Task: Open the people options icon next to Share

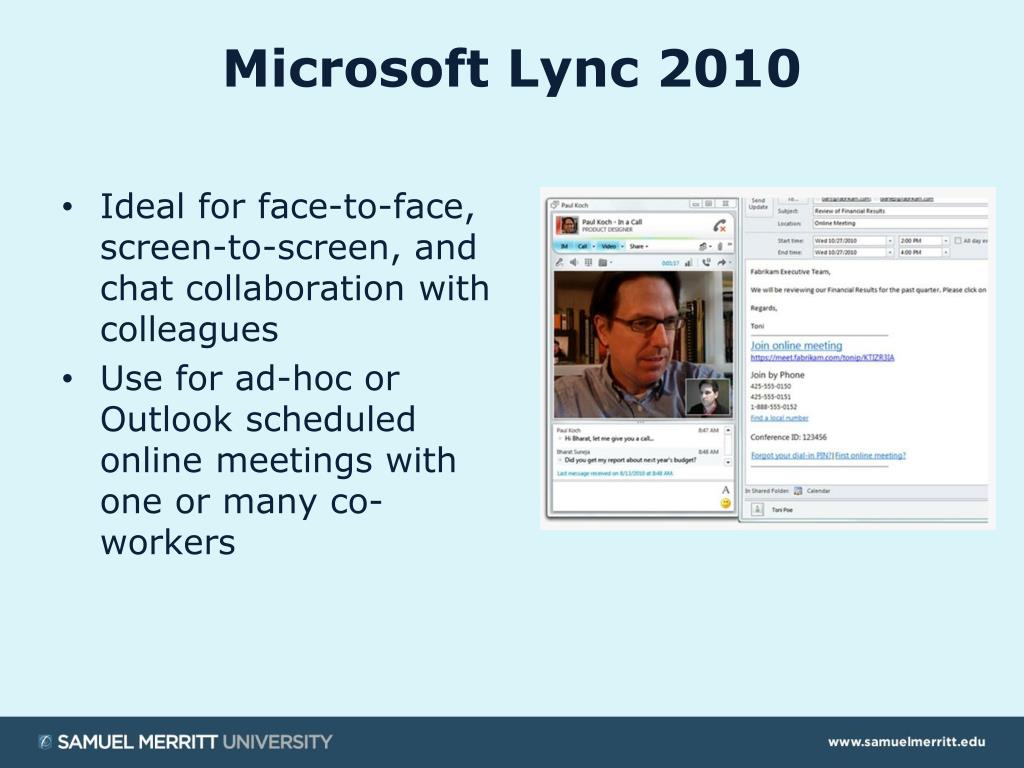Action: [x=704, y=246]
